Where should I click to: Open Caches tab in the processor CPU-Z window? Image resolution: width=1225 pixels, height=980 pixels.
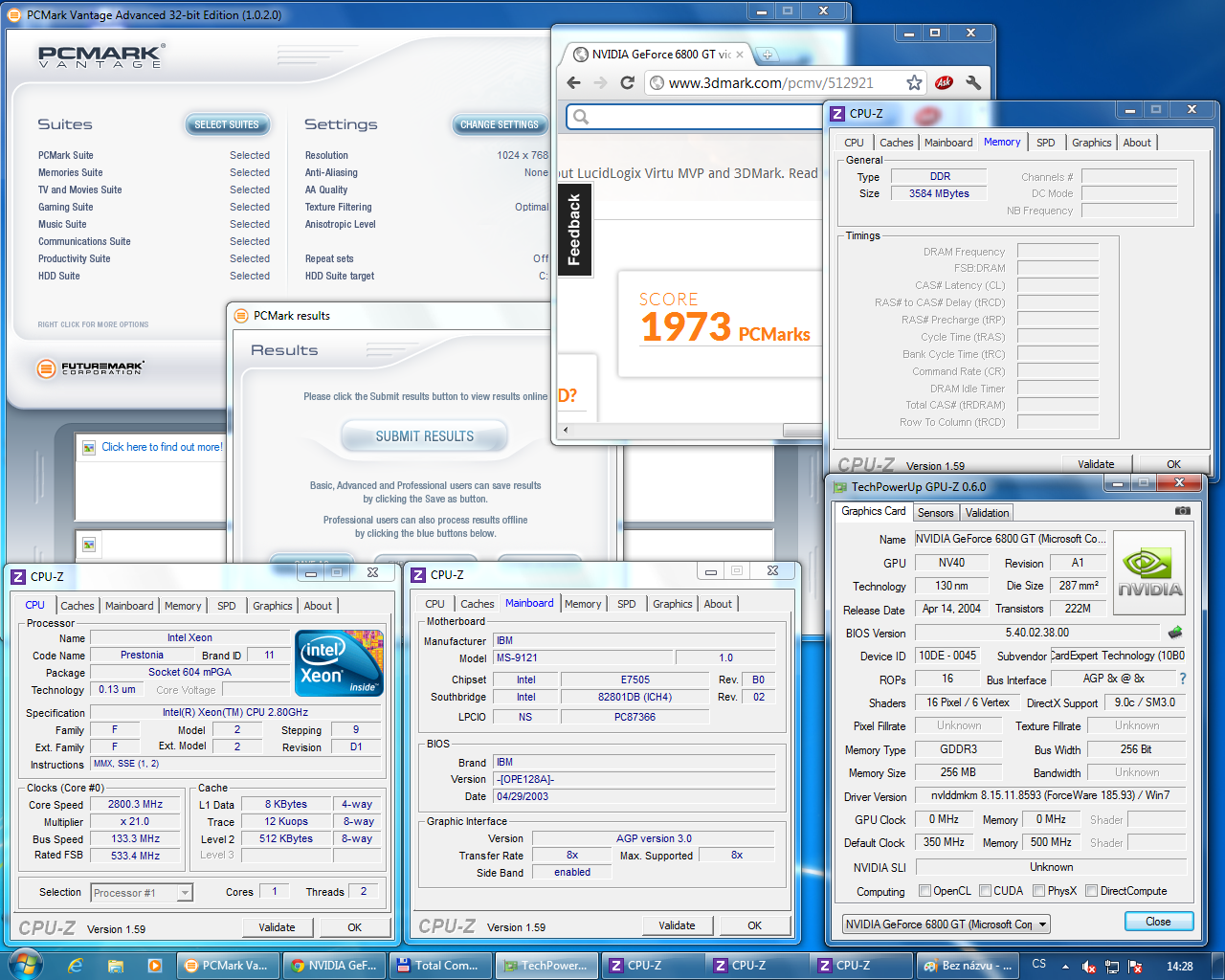pyautogui.click(x=78, y=606)
